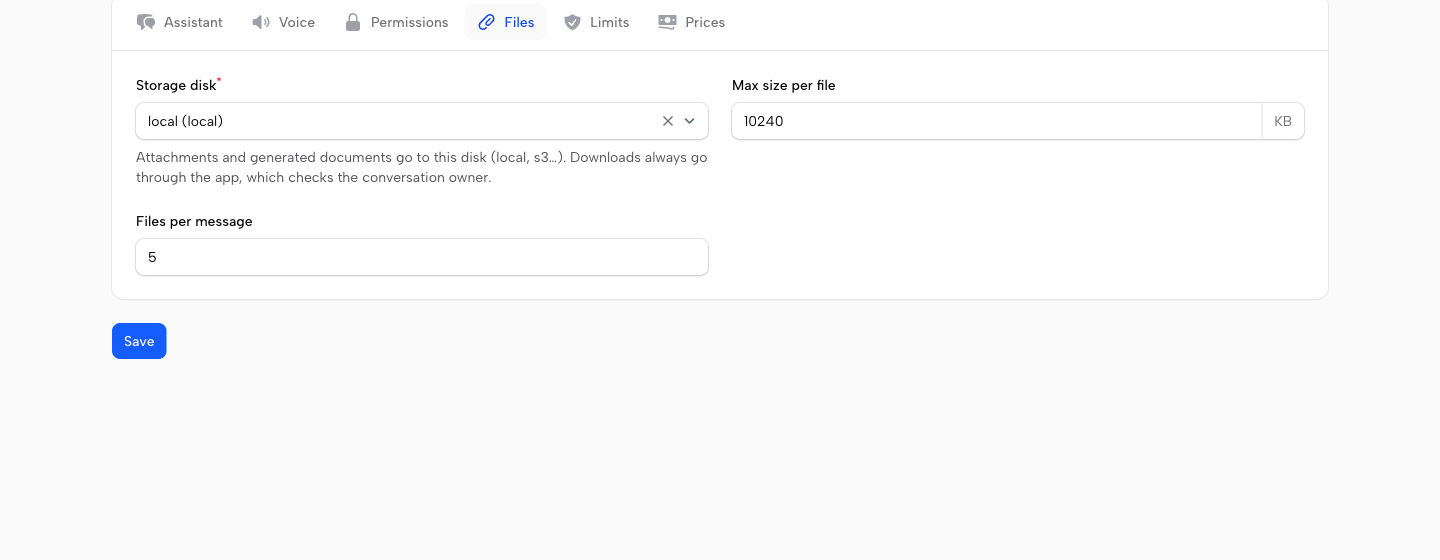Switch to the Voice tab
1440x560 pixels.
(x=284, y=22)
